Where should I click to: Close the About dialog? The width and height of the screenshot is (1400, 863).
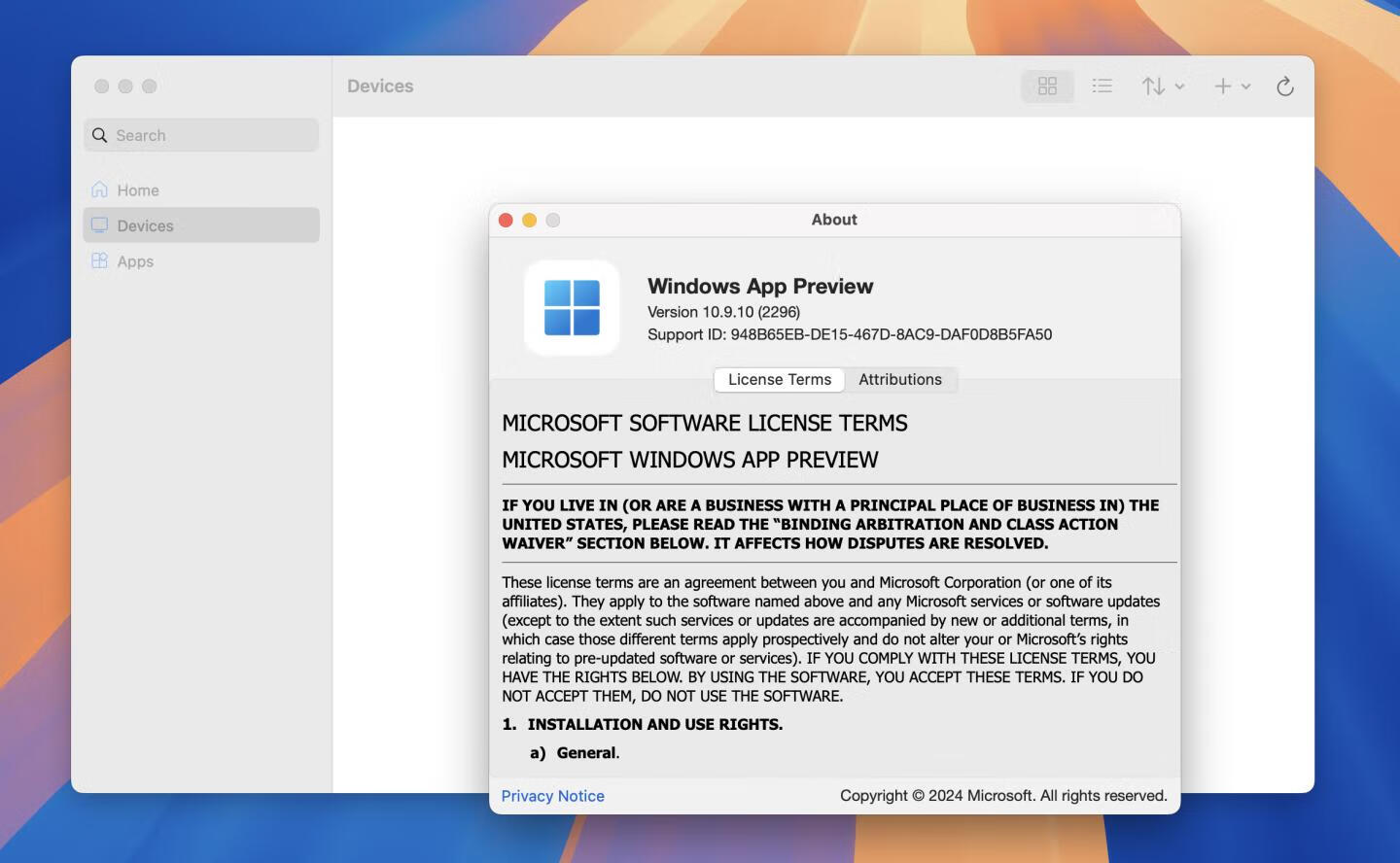click(x=506, y=221)
